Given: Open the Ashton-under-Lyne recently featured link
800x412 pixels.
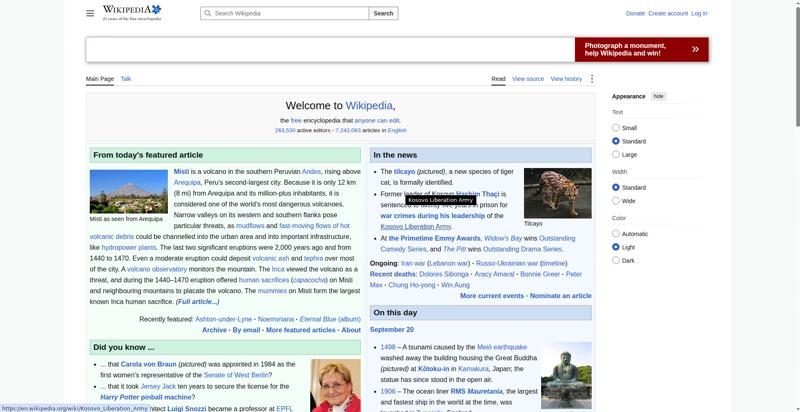Looking at the screenshot, I should 223,319.
